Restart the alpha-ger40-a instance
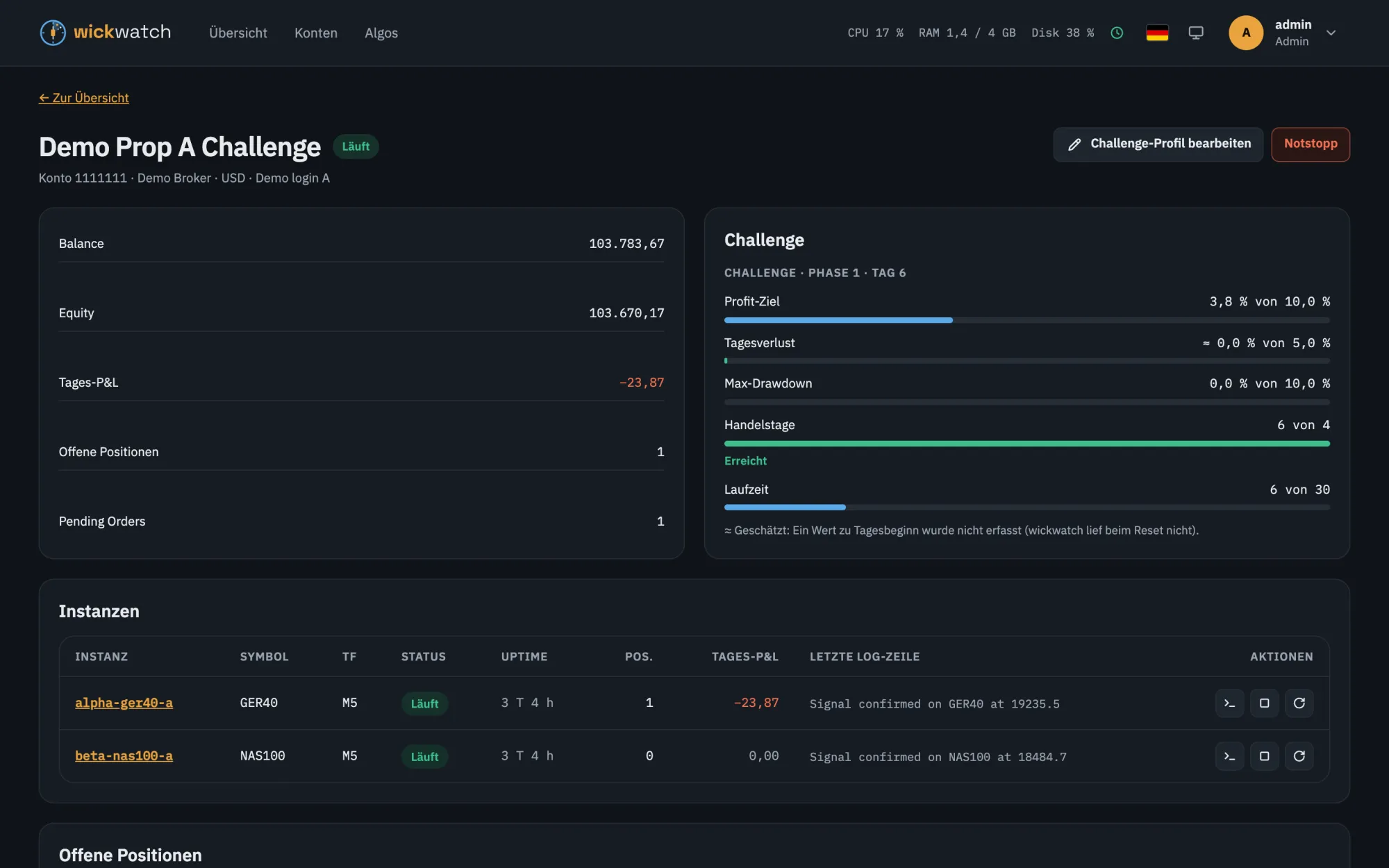 coord(1299,703)
